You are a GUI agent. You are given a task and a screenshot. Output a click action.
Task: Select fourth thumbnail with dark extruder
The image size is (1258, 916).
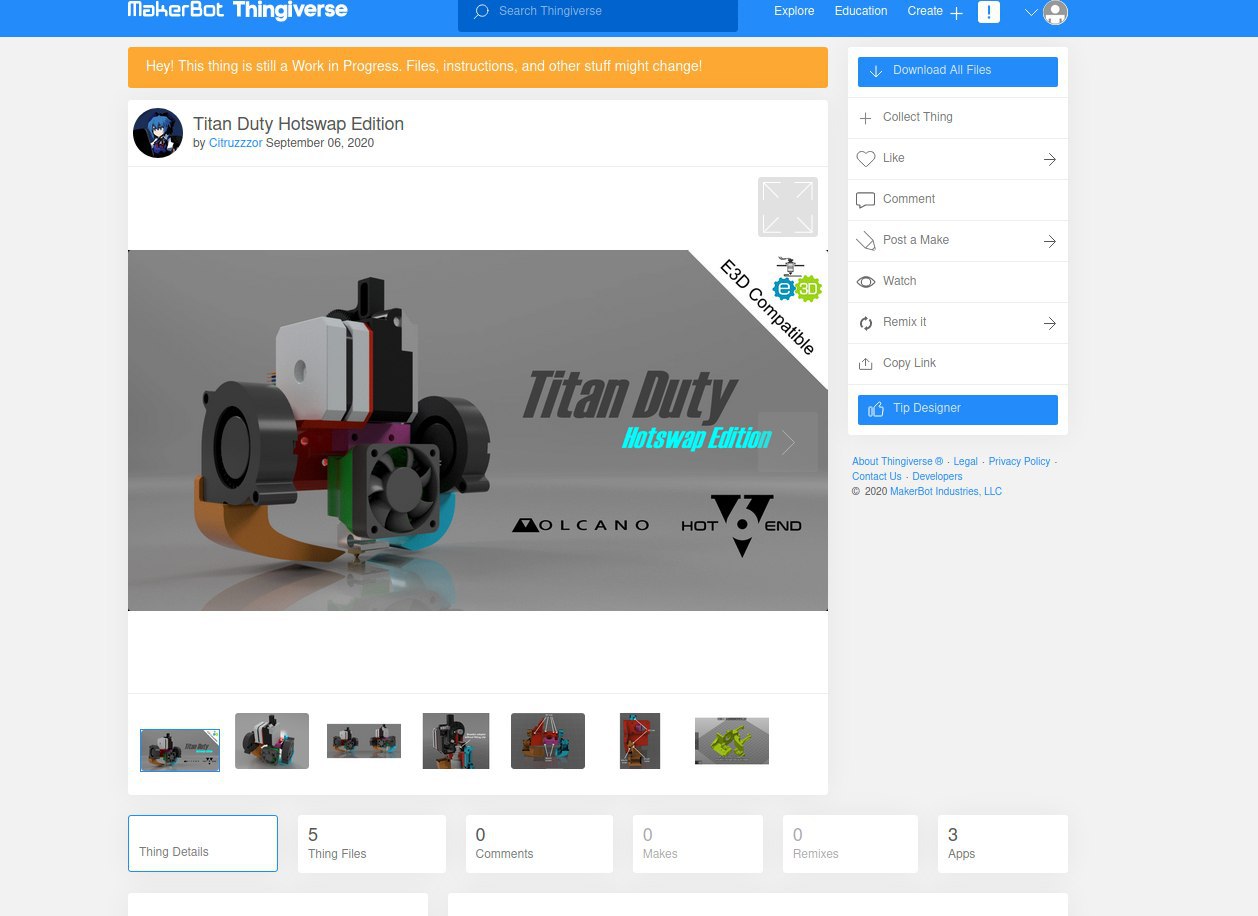pyautogui.click(x=456, y=741)
